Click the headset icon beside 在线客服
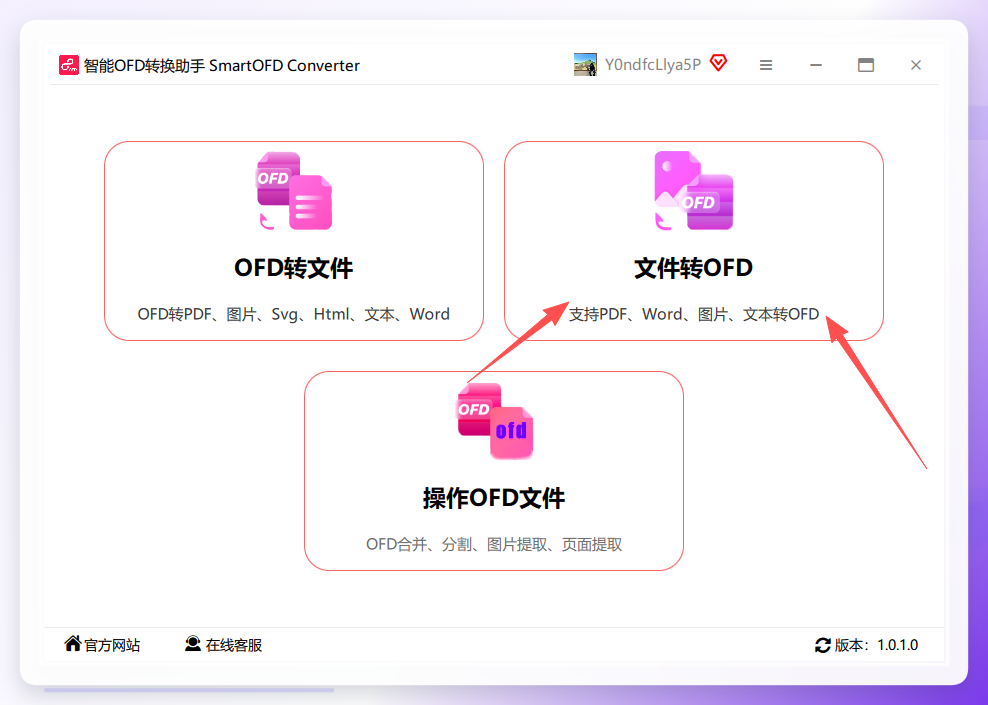988x705 pixels. point(192,643)
